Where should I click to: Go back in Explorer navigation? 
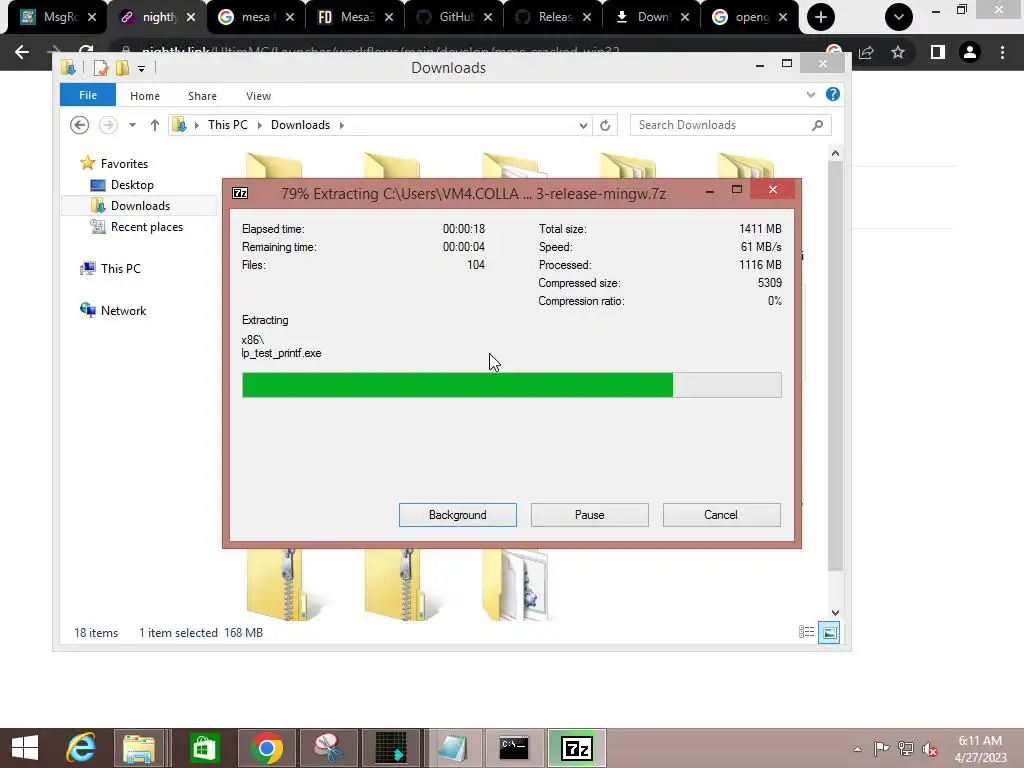tap(79, 125)
